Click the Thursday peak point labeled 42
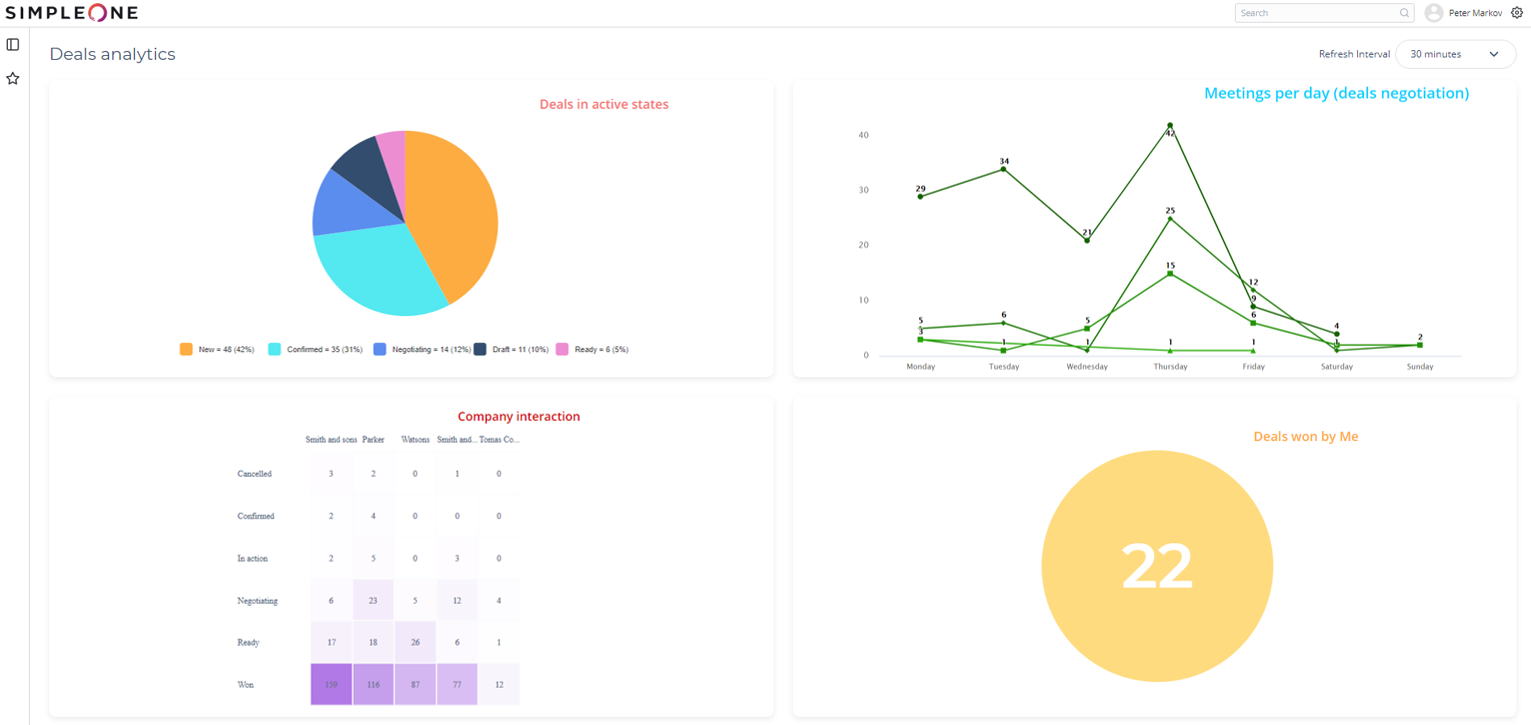Image resolution: width=1531 pixels, height=725 pixels. click(x=1170, y=126)
